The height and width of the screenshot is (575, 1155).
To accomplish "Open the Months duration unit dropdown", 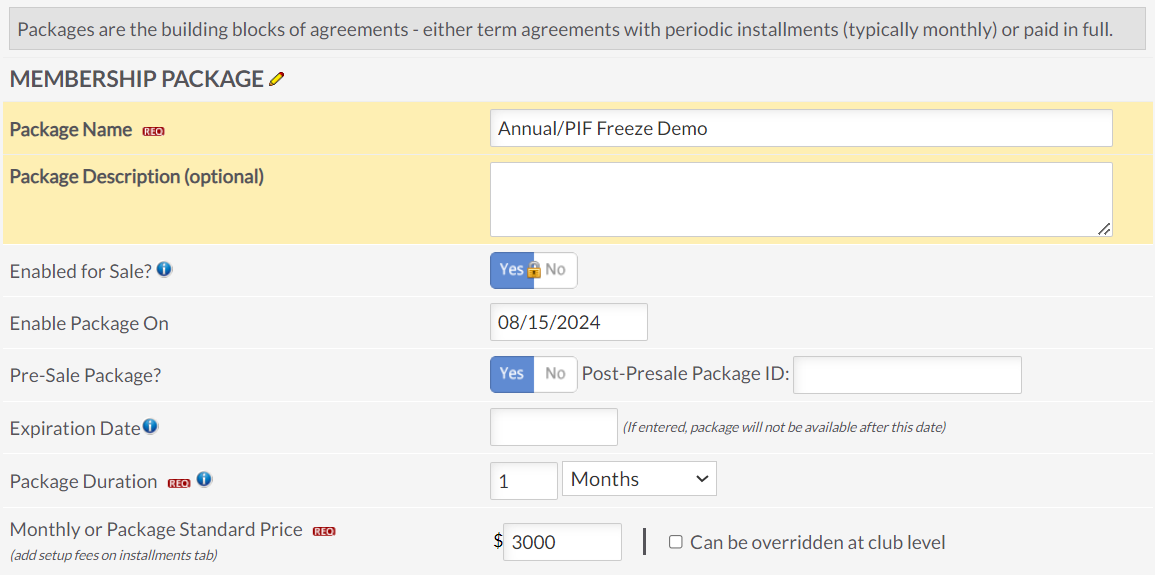I will pyautogui.click(x=639, y=479).
